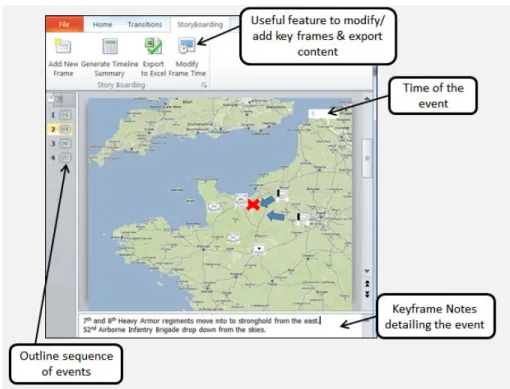Viewport: 510px width, 389px height.
Task: Select the upper blue arrow shape
Action: coord(267,201)
